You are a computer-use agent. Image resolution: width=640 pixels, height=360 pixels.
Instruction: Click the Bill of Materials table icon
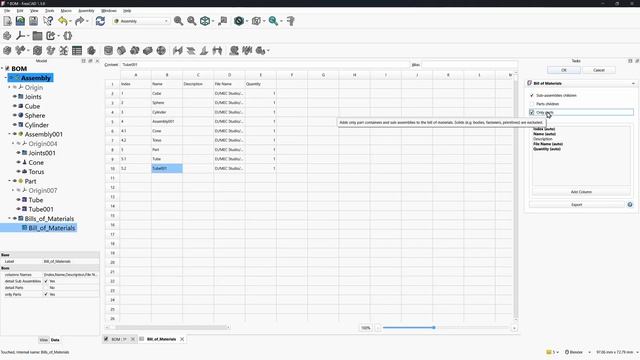pyautogui.click(x=77, y=51)
